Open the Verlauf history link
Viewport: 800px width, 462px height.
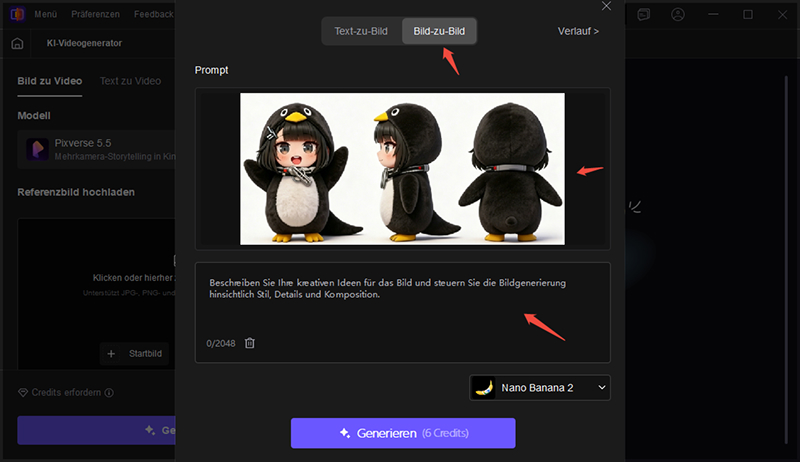[x=578, y=31]
